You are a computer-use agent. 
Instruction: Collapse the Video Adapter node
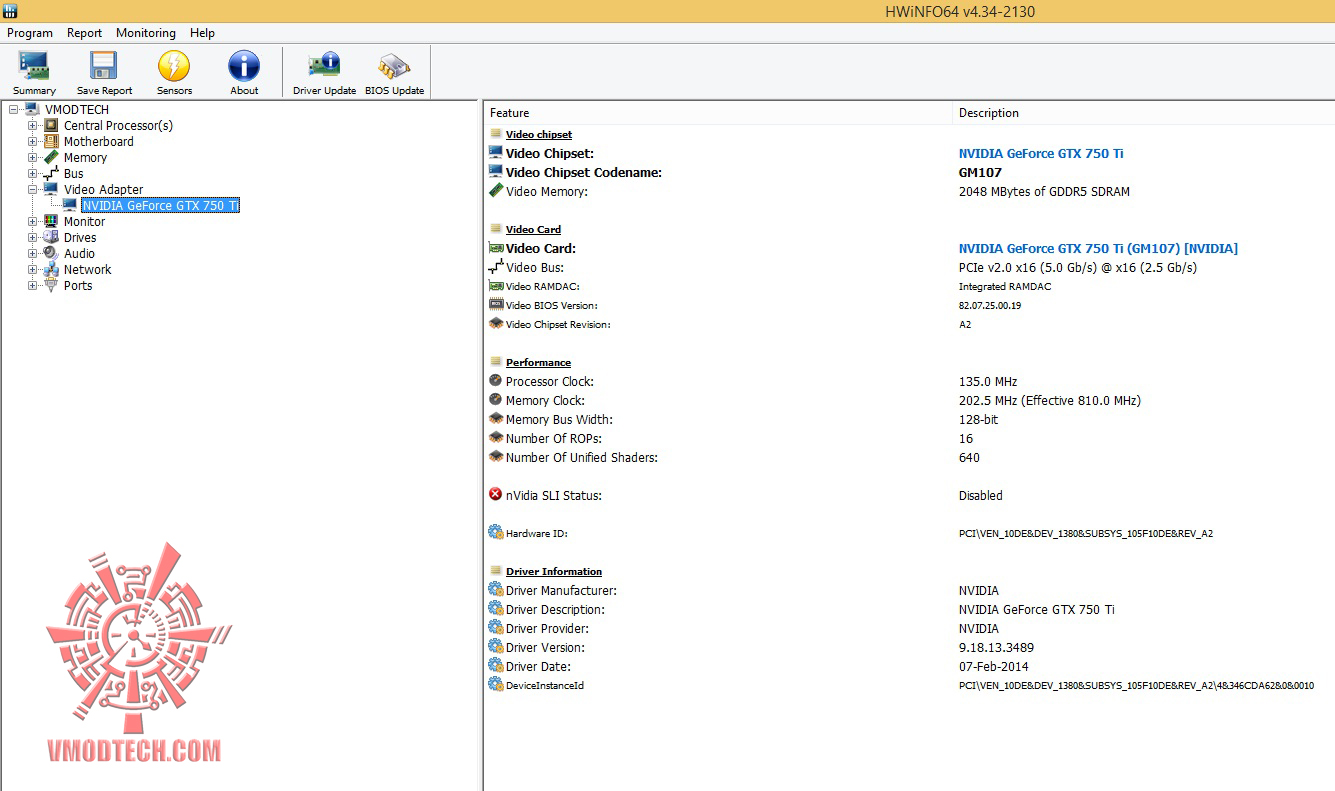pyautogui.click(x=33, y=189)
